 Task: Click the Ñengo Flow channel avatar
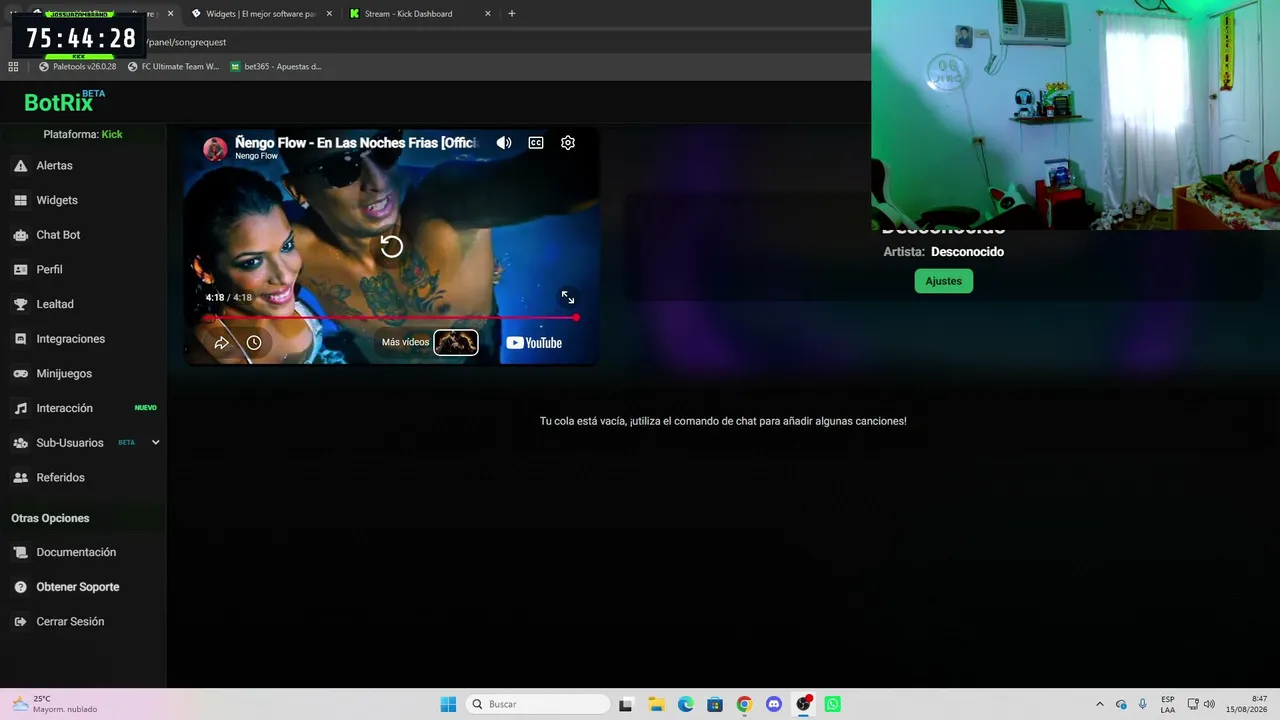[x=215, y=149]
